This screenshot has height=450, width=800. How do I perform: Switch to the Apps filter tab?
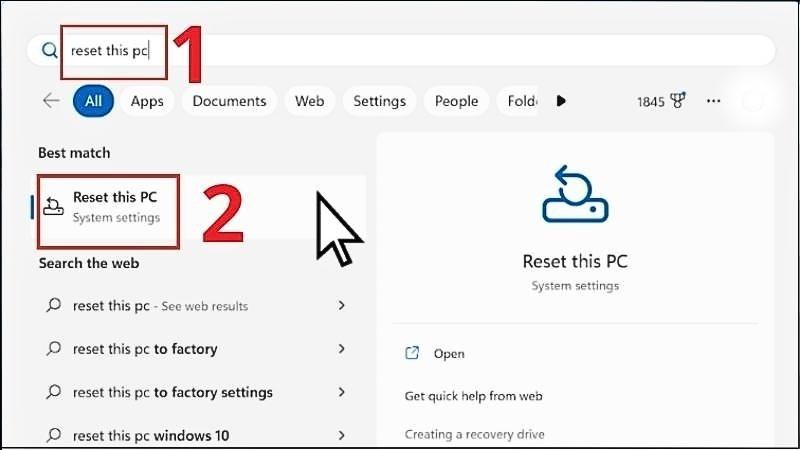[147, 101]
